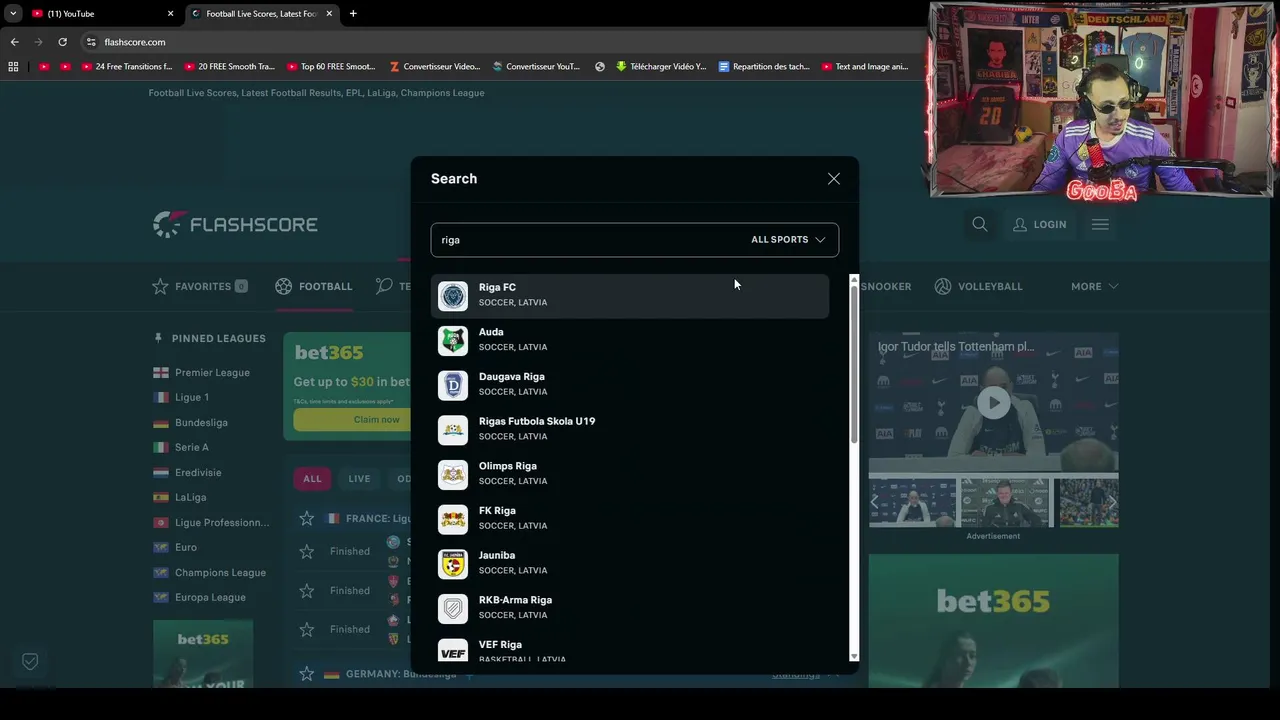Select the LIVE matches filter
The width and height of the screenshot is (1280, 720).
click(359, 479)
